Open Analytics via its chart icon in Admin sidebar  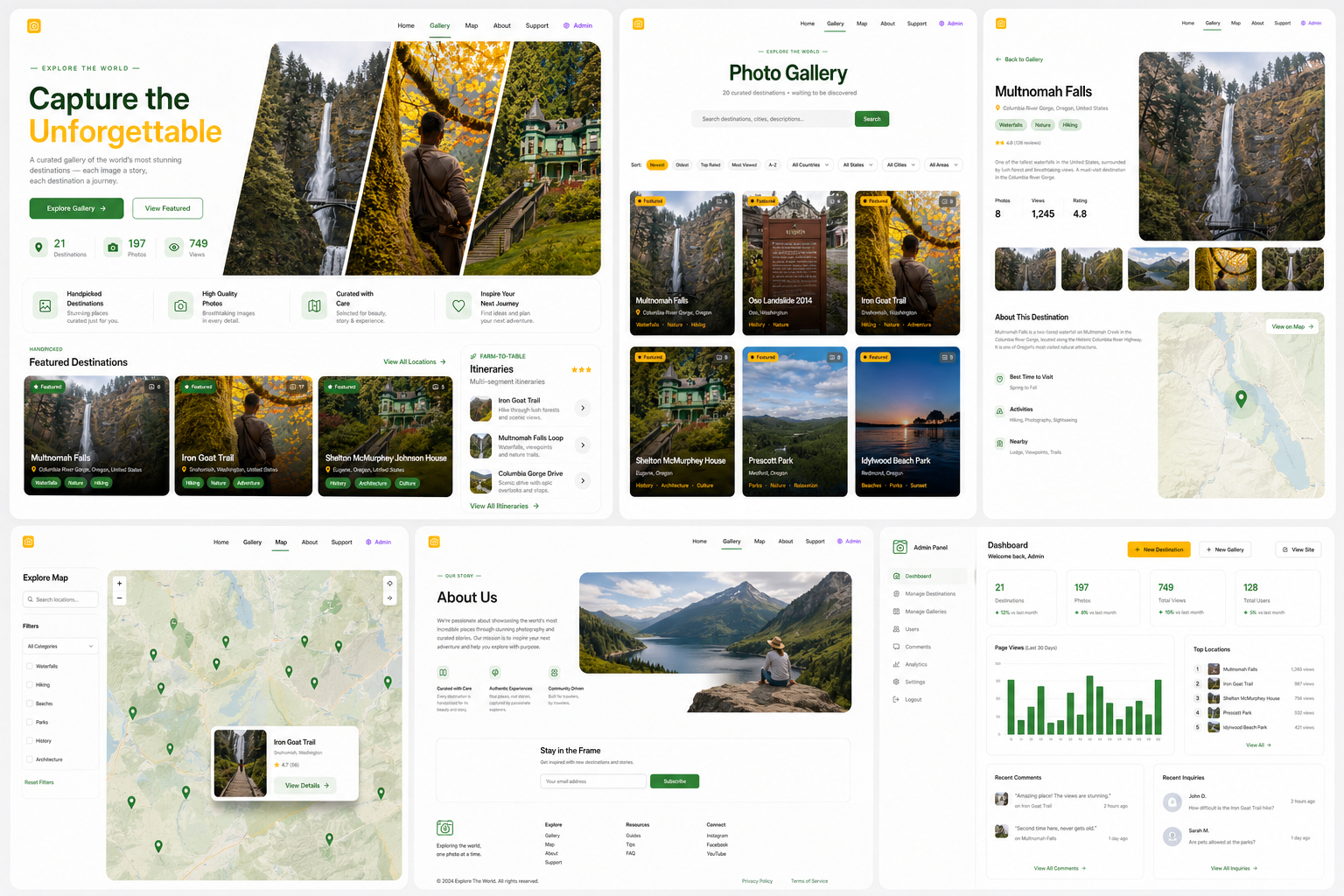tap(896, 664)
